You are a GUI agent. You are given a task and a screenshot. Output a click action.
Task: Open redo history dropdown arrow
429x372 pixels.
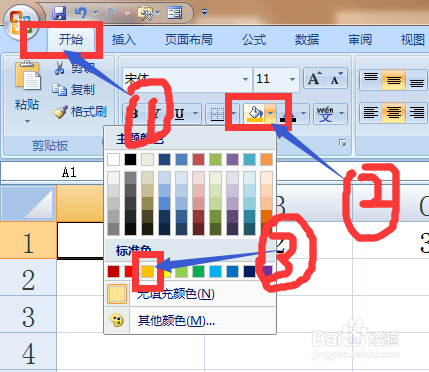127,13
